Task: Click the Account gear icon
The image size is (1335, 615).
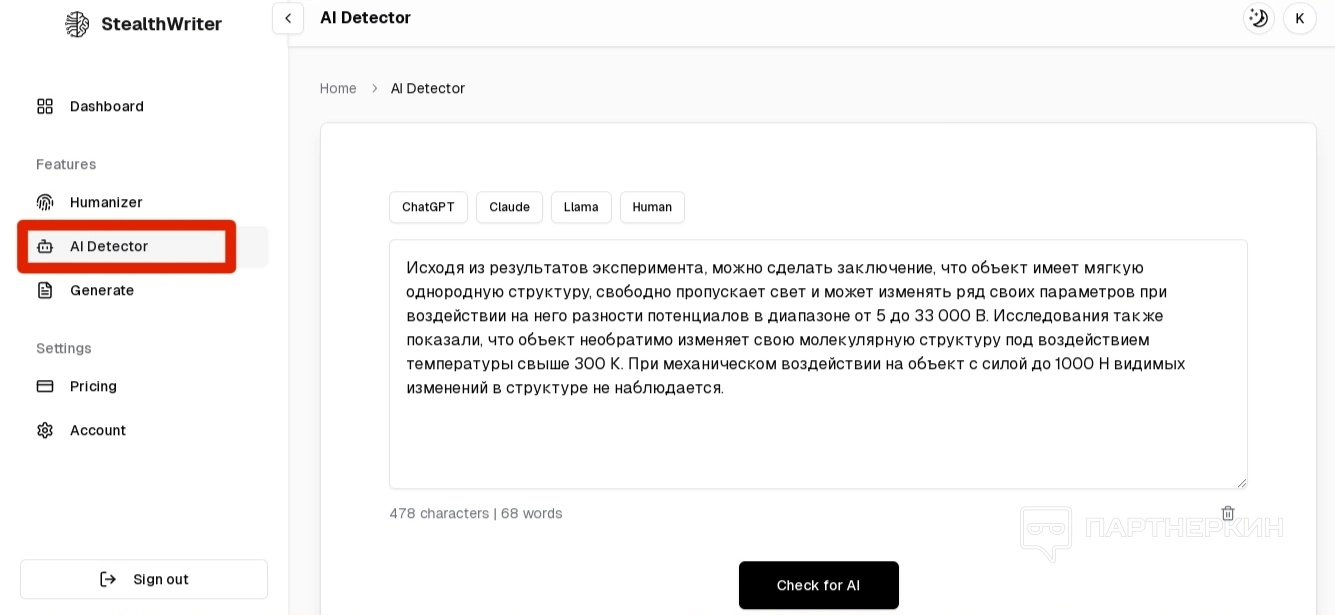Action: [45, 430]
